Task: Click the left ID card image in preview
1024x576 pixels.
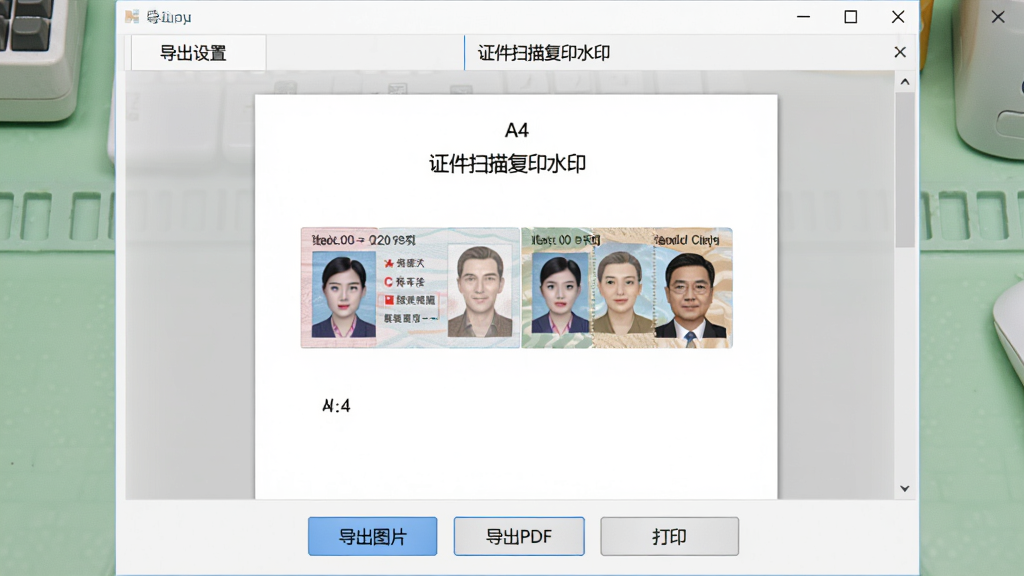Action: pyautogui.click(x=410, y=287)
